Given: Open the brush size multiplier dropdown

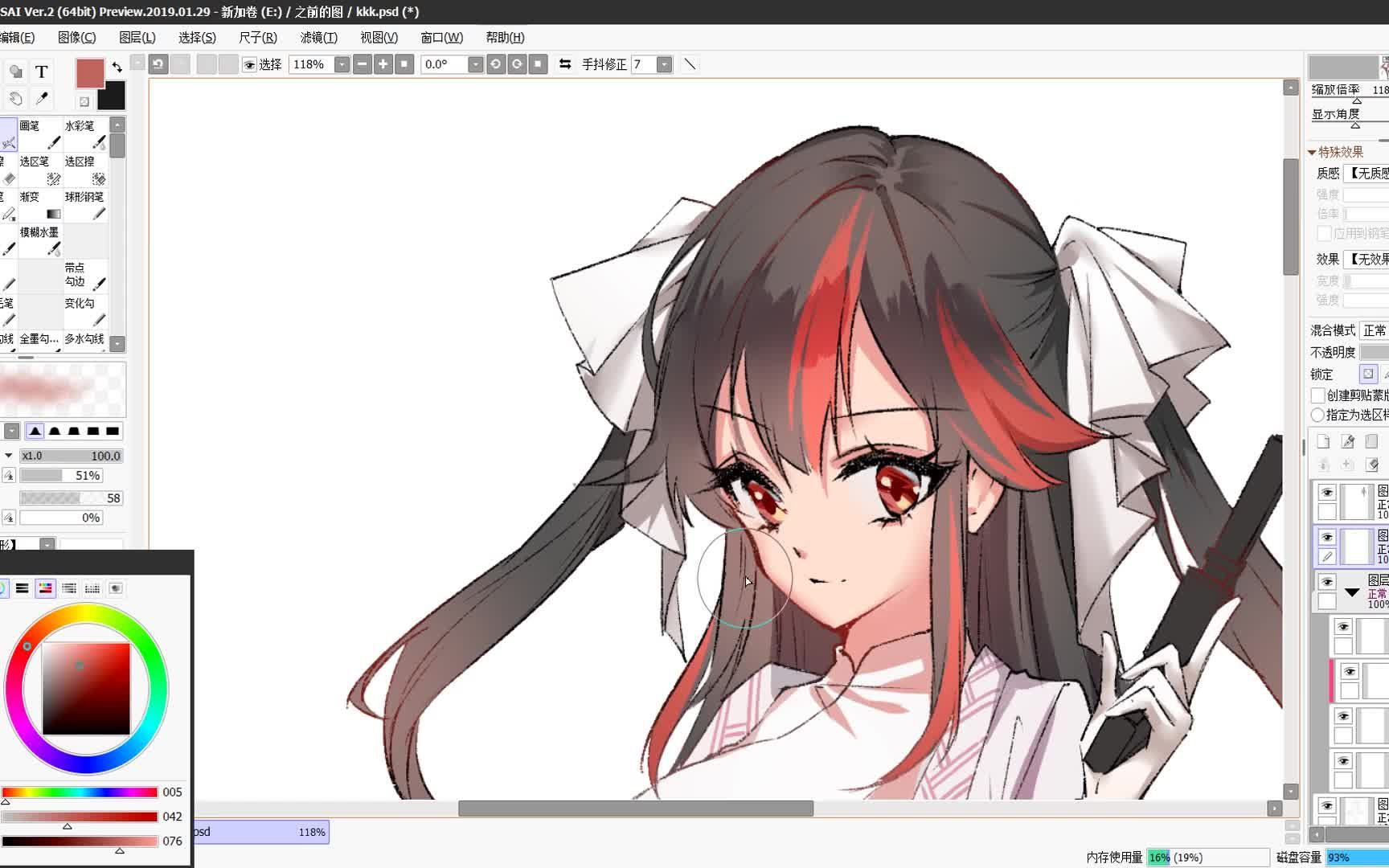Looking at the screenshot, I should pos(8,456).
